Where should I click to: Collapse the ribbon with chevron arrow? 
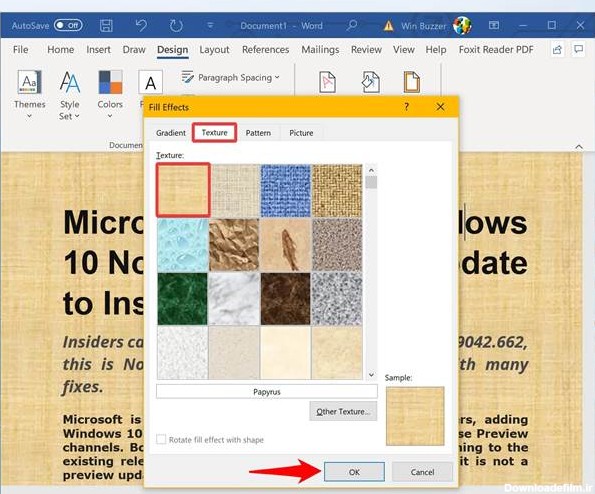579,146
